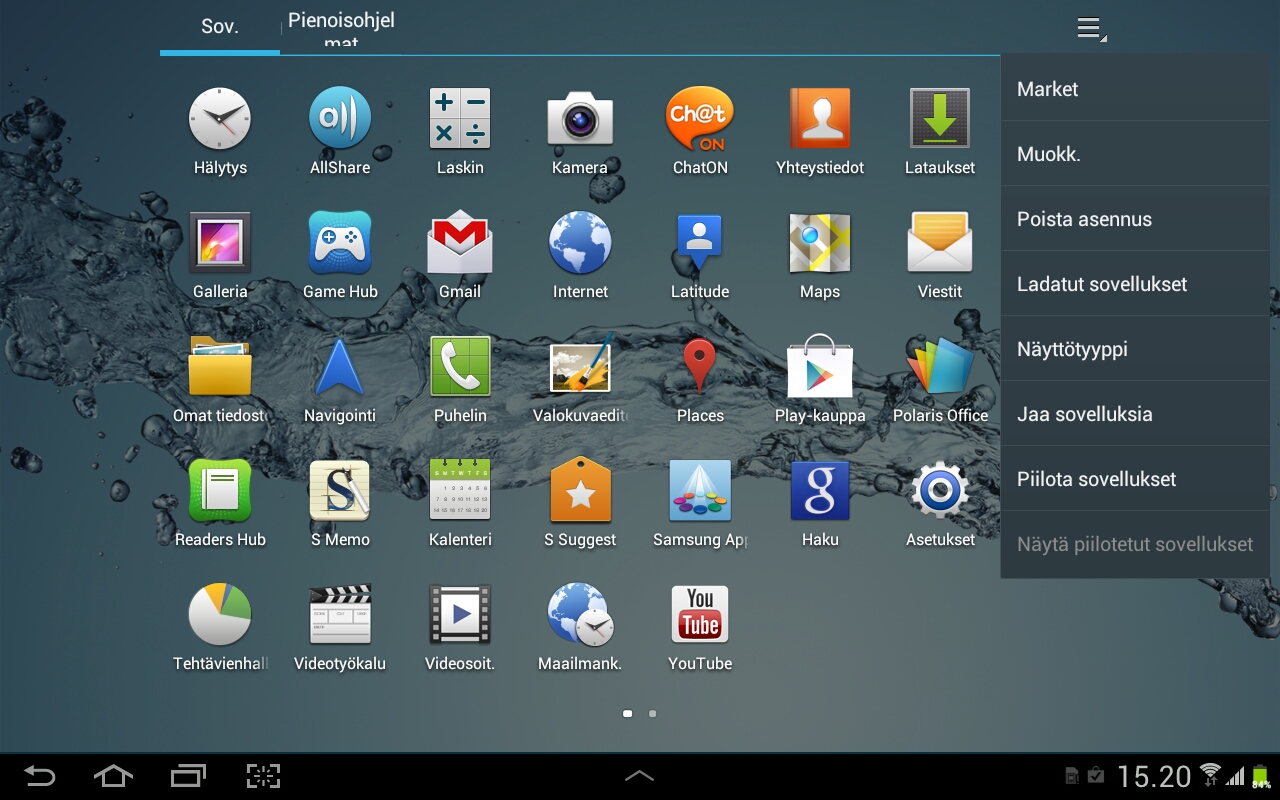Select Market from the menu
This screenshot has width=1280, height=800.
(x=1135, y=89)
